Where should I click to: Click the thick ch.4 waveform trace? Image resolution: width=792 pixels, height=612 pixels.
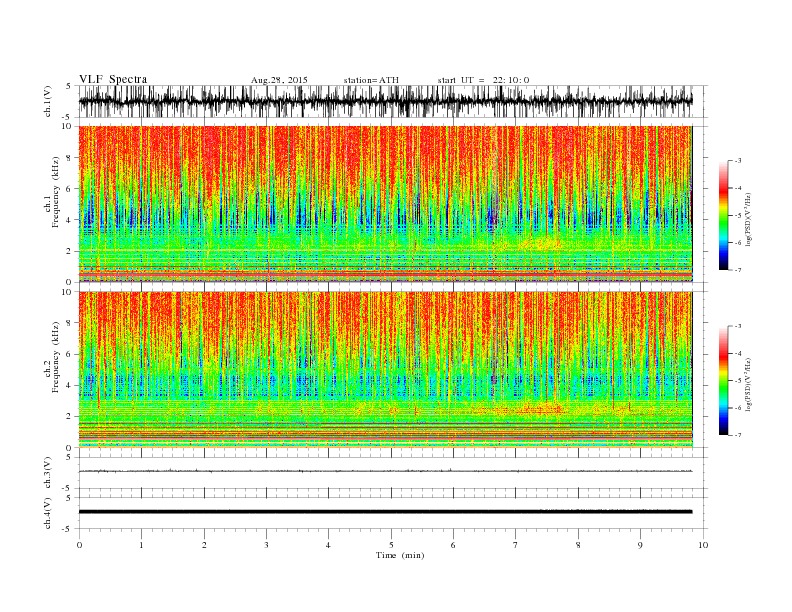[385, 512]
